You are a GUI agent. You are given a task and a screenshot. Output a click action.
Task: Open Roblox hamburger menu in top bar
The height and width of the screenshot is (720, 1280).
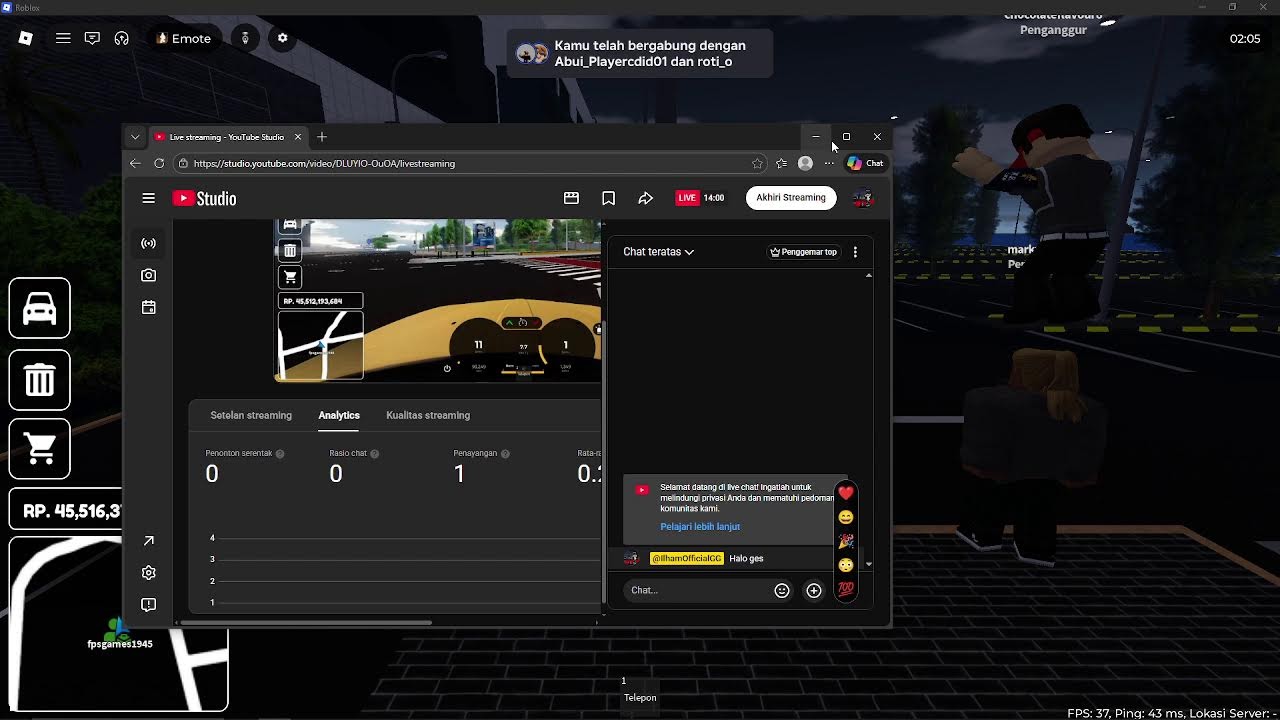coord(63,38)
